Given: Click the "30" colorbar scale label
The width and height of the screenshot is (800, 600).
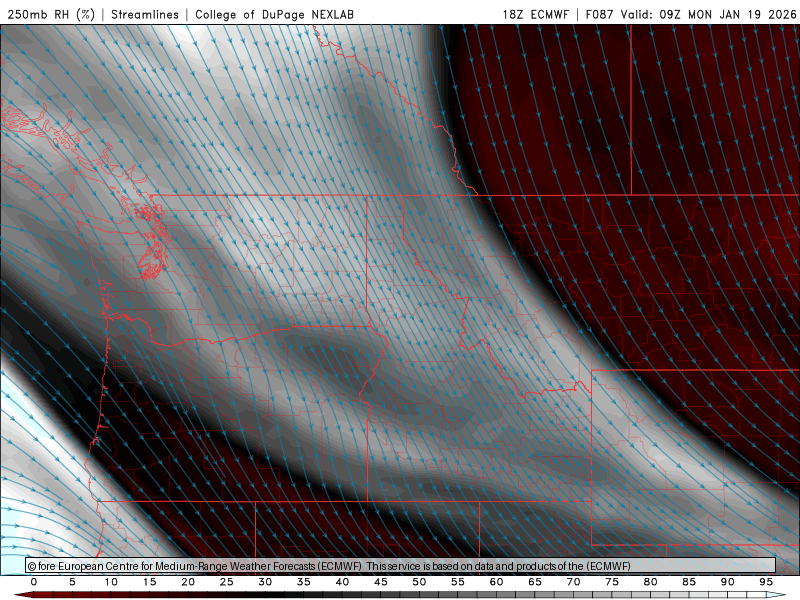Looking at the screenshot, I should click(265, 582).
